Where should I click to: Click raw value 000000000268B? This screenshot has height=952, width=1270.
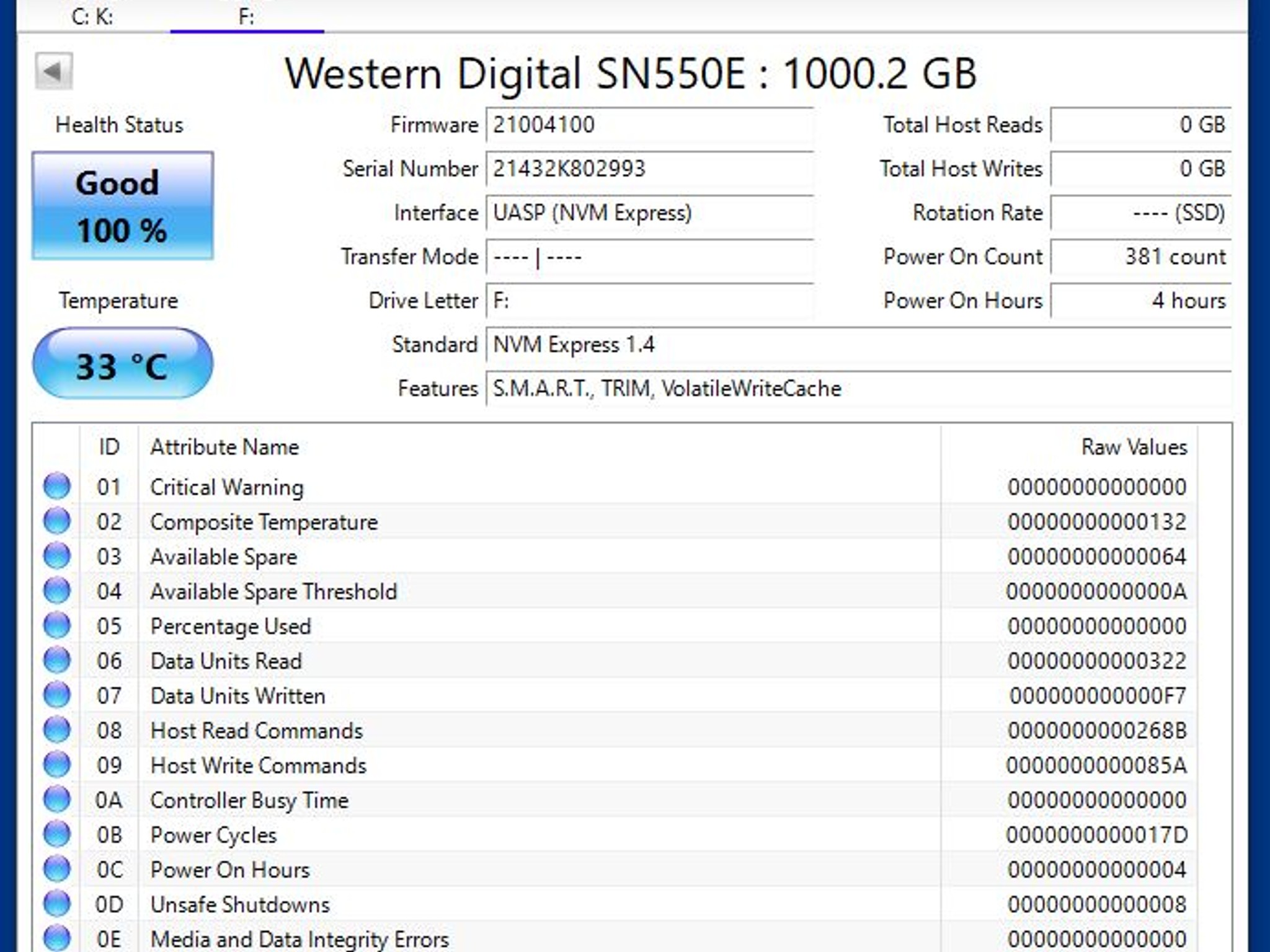point(1097,731)
